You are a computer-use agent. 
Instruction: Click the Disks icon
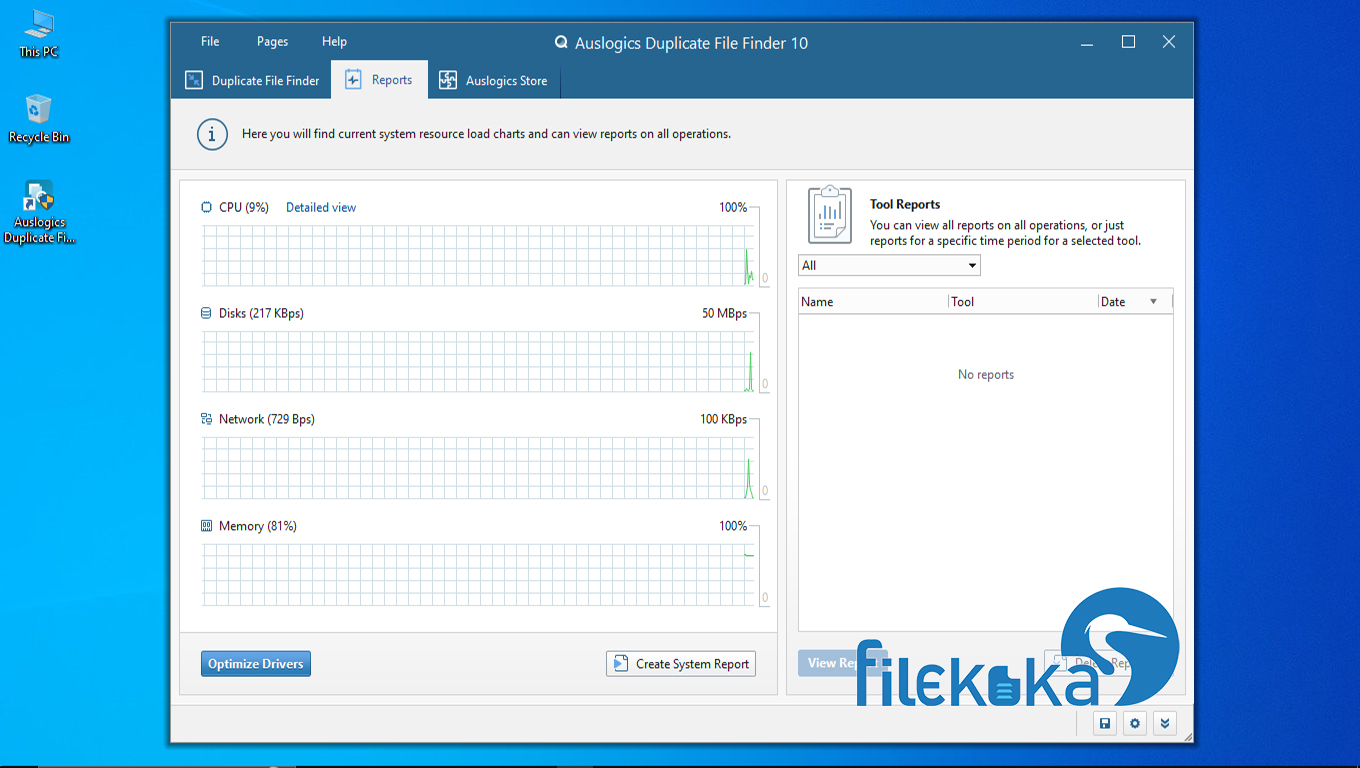tap(206, 313)
